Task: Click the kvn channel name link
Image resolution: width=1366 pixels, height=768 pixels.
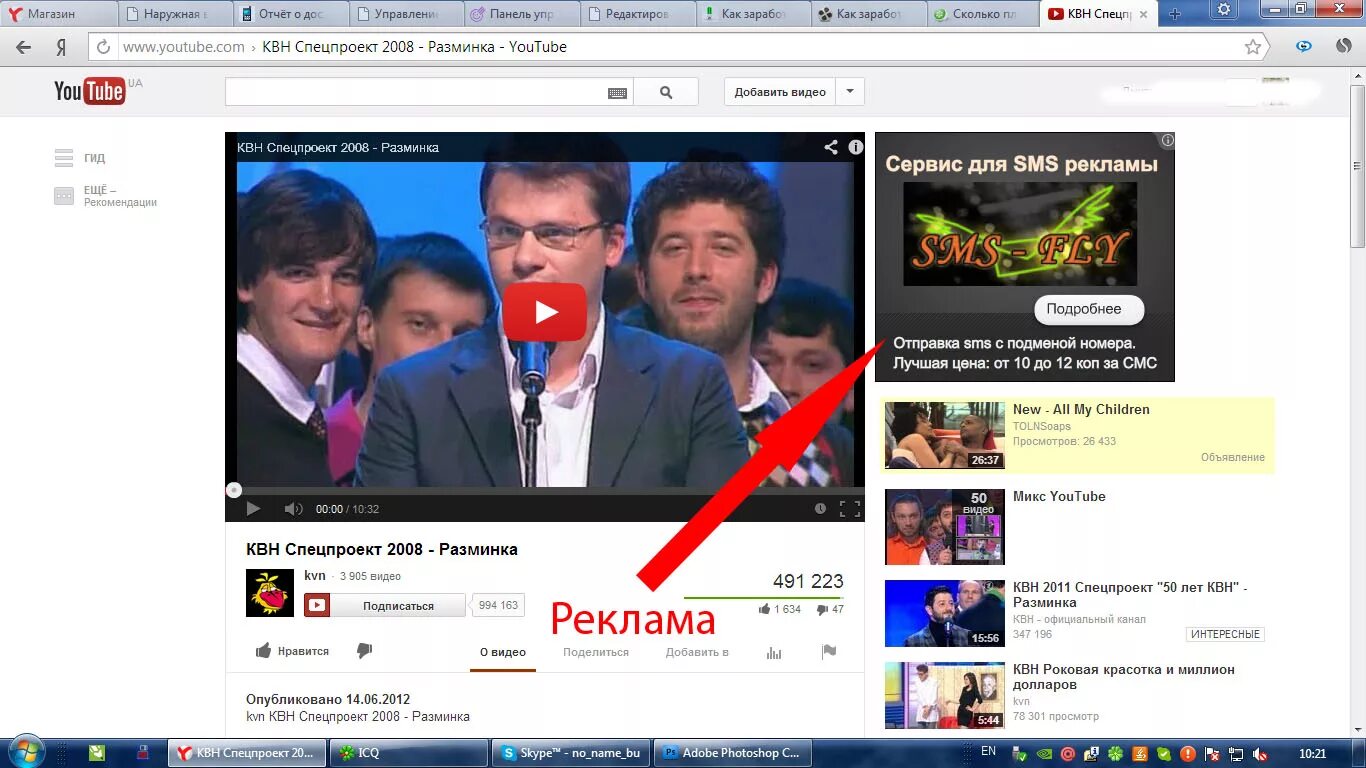Action: 315,575
